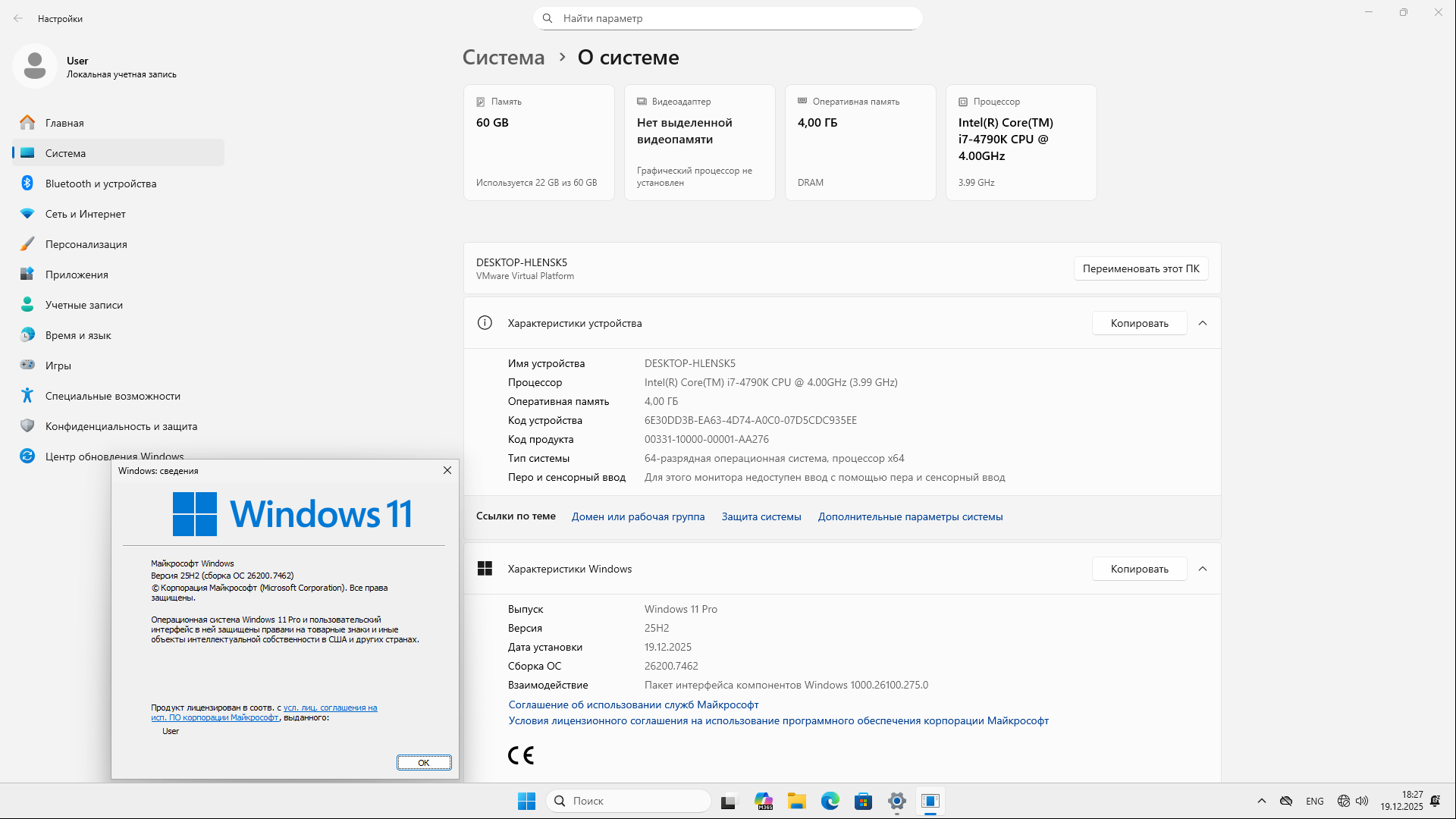Open the Защита системы link

tap(761, 516)
